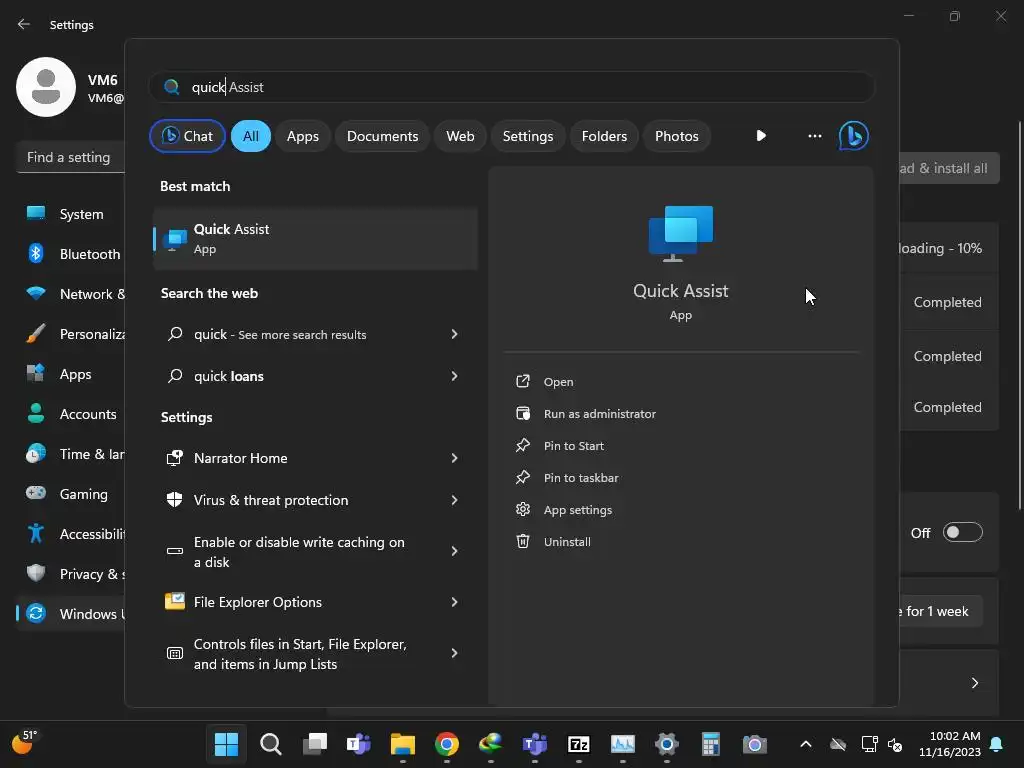
Task: Switch to the Web search filter
Action: (x=460, y=136)
